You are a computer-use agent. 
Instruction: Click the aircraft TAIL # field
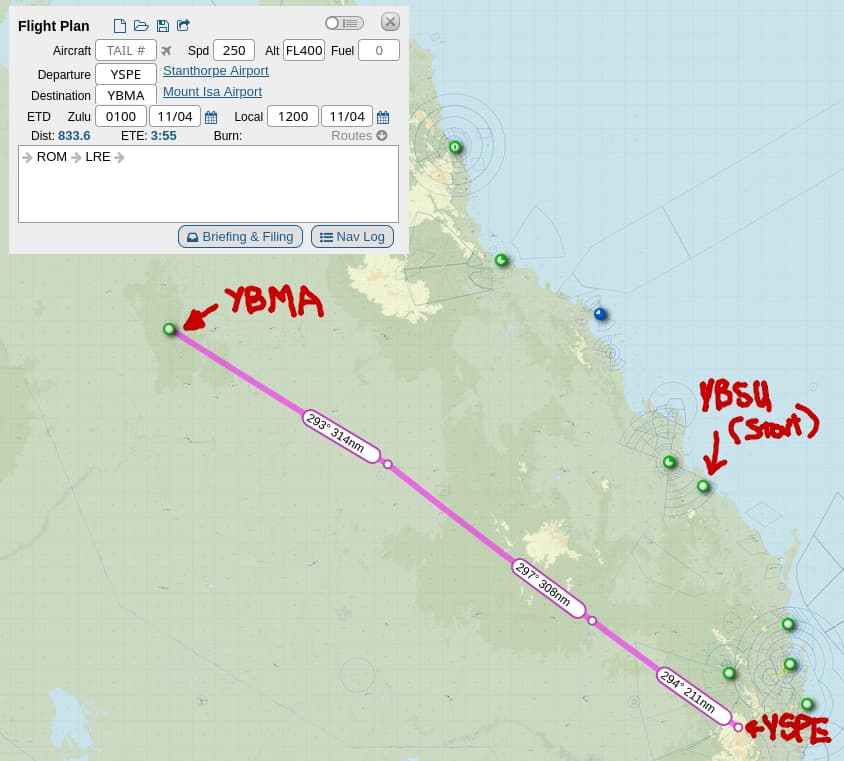(126, 51)
